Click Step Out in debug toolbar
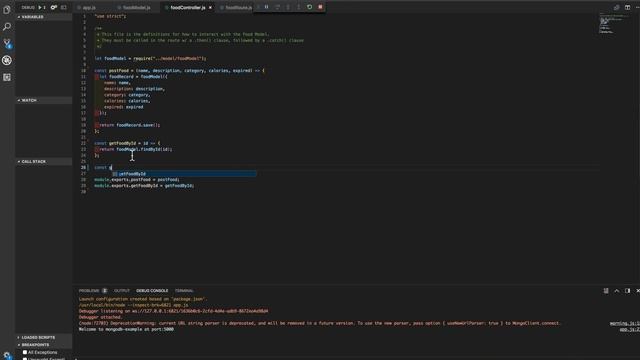640x360 pixels. (x=299, y=7)
